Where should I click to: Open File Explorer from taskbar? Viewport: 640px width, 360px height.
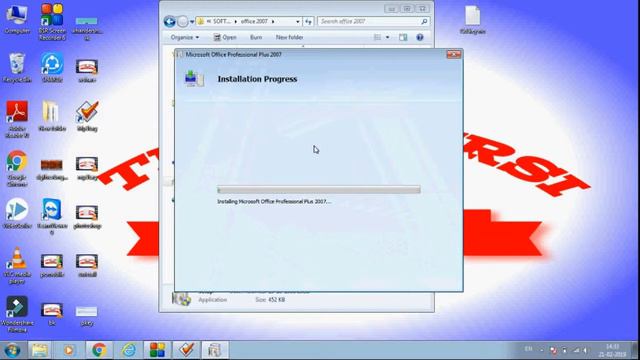(x=40, y=350)
